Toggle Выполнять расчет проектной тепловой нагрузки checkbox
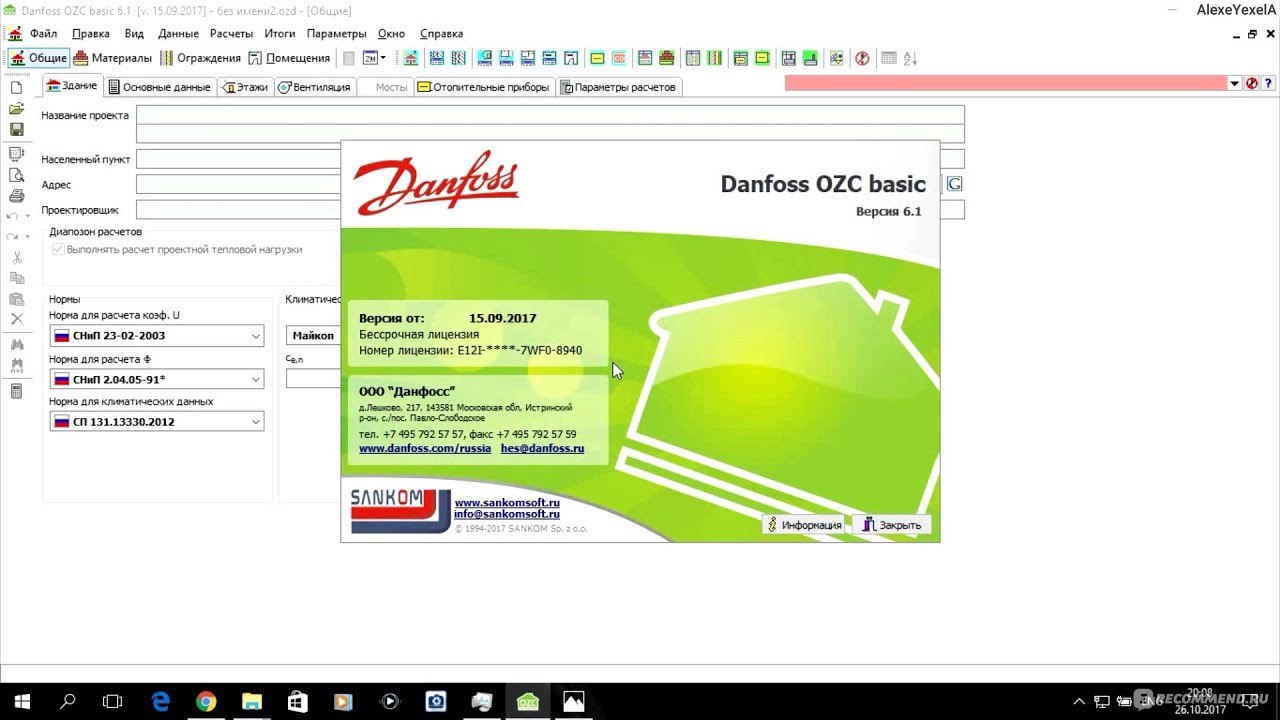 click(x=58, y=249)
